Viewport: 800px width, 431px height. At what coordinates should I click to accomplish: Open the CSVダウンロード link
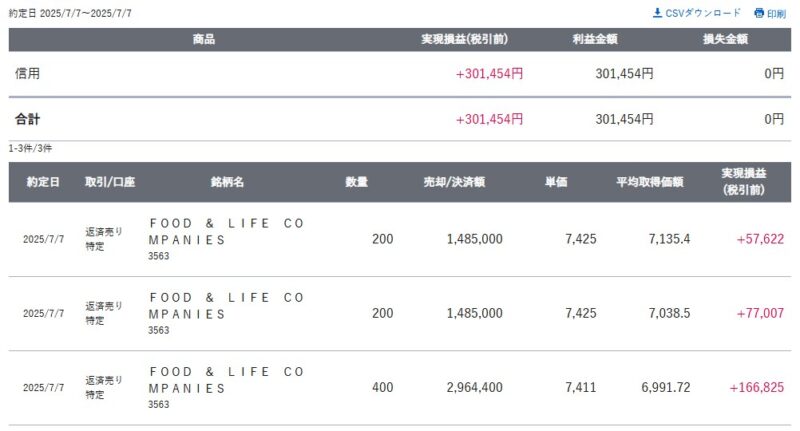click(x=696, y=13)
